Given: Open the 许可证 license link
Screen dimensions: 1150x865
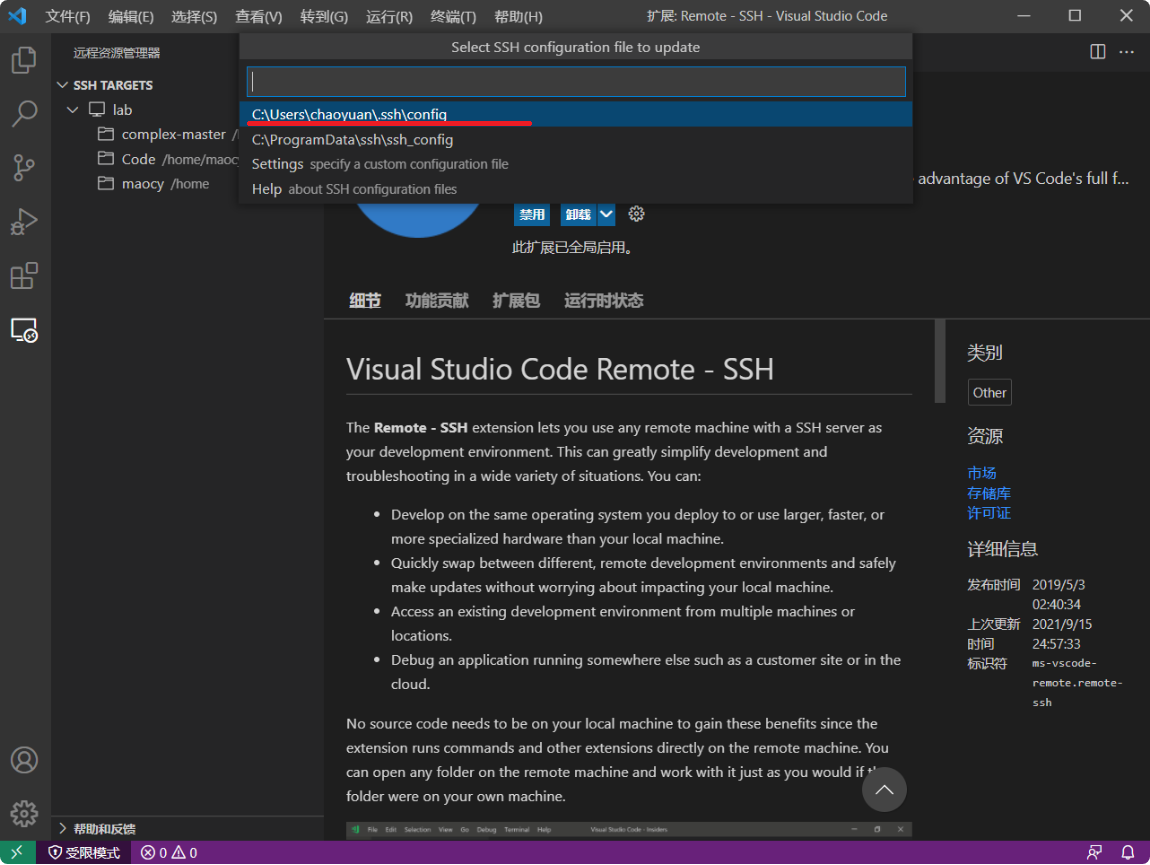Looking at the screenshot, I should [988, 513].
